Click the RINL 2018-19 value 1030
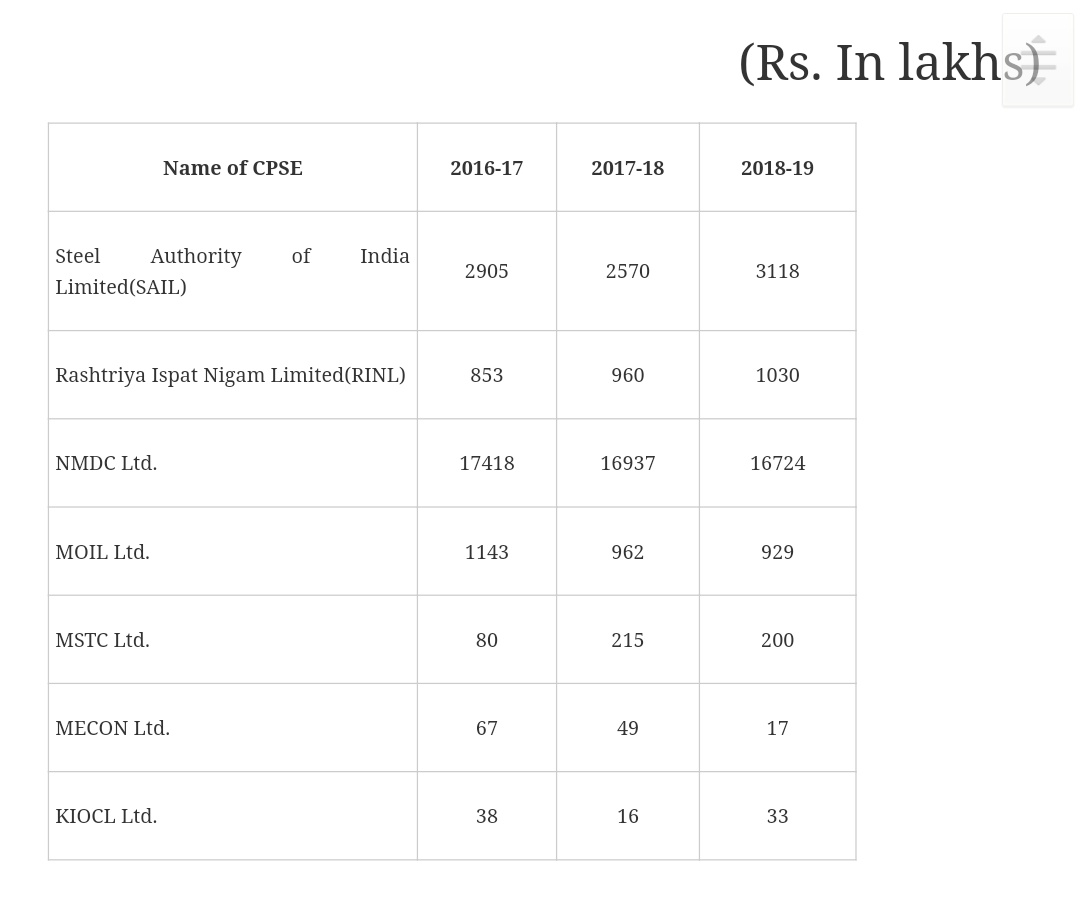The height and width of the screenshot is (903, 1080). click(777, 375)
